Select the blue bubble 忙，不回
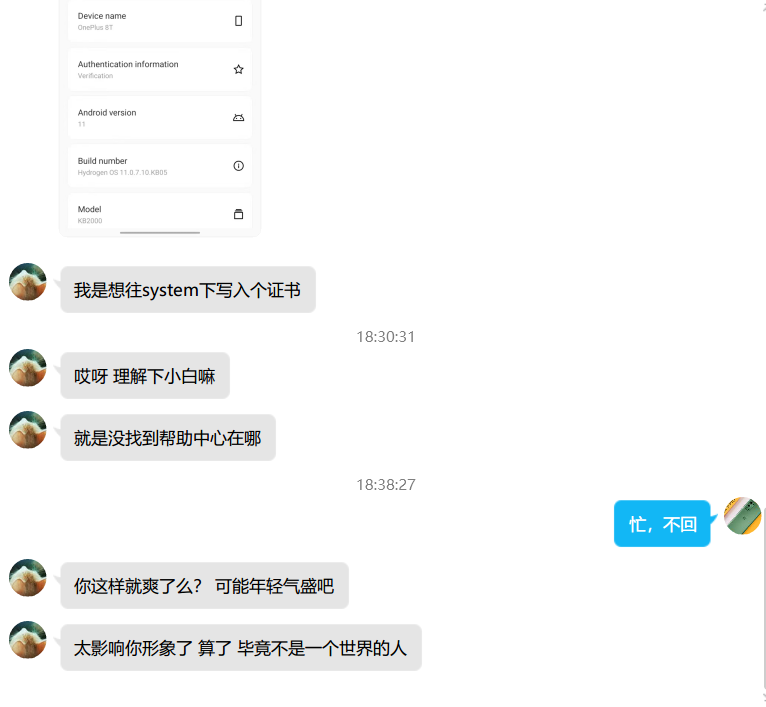 click(x=662, y=524)
